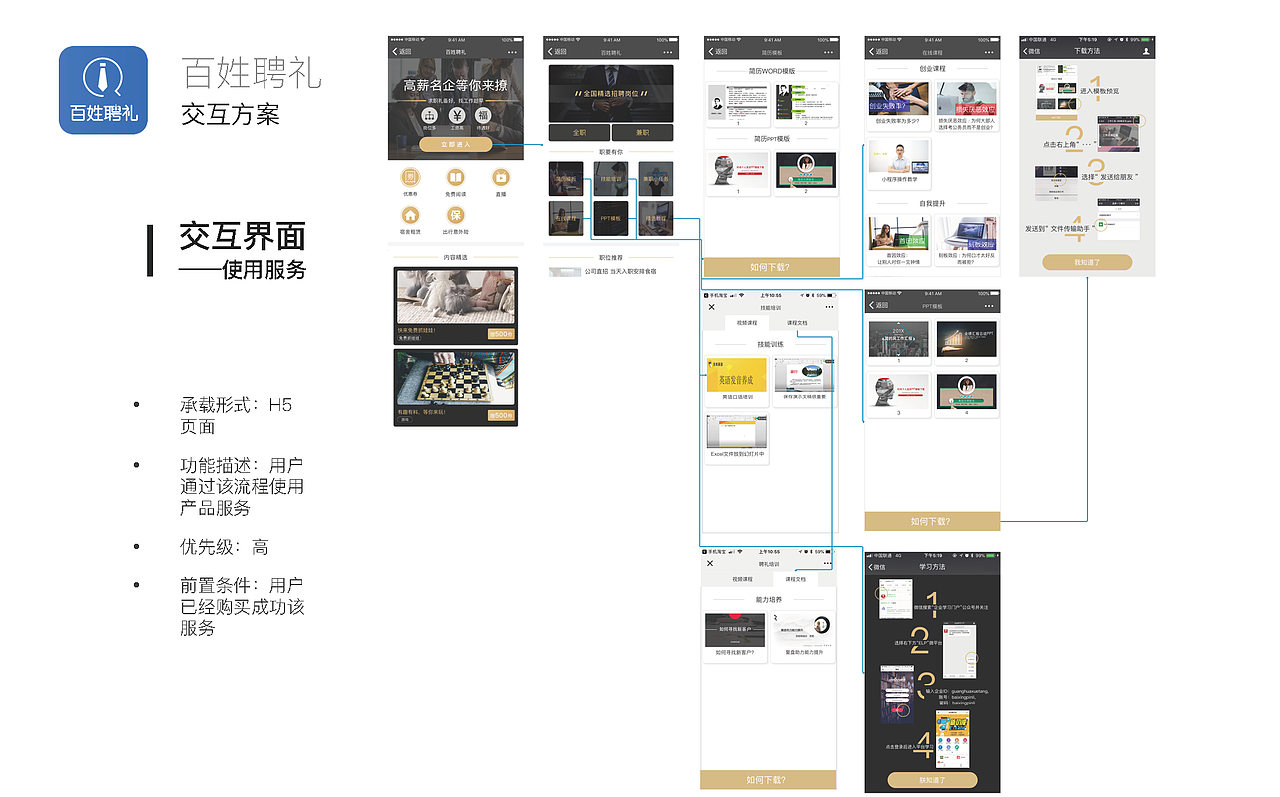Screen dimensions: 1280x797
Task: Go back from the 简历模板 screen
Action: 717,51
